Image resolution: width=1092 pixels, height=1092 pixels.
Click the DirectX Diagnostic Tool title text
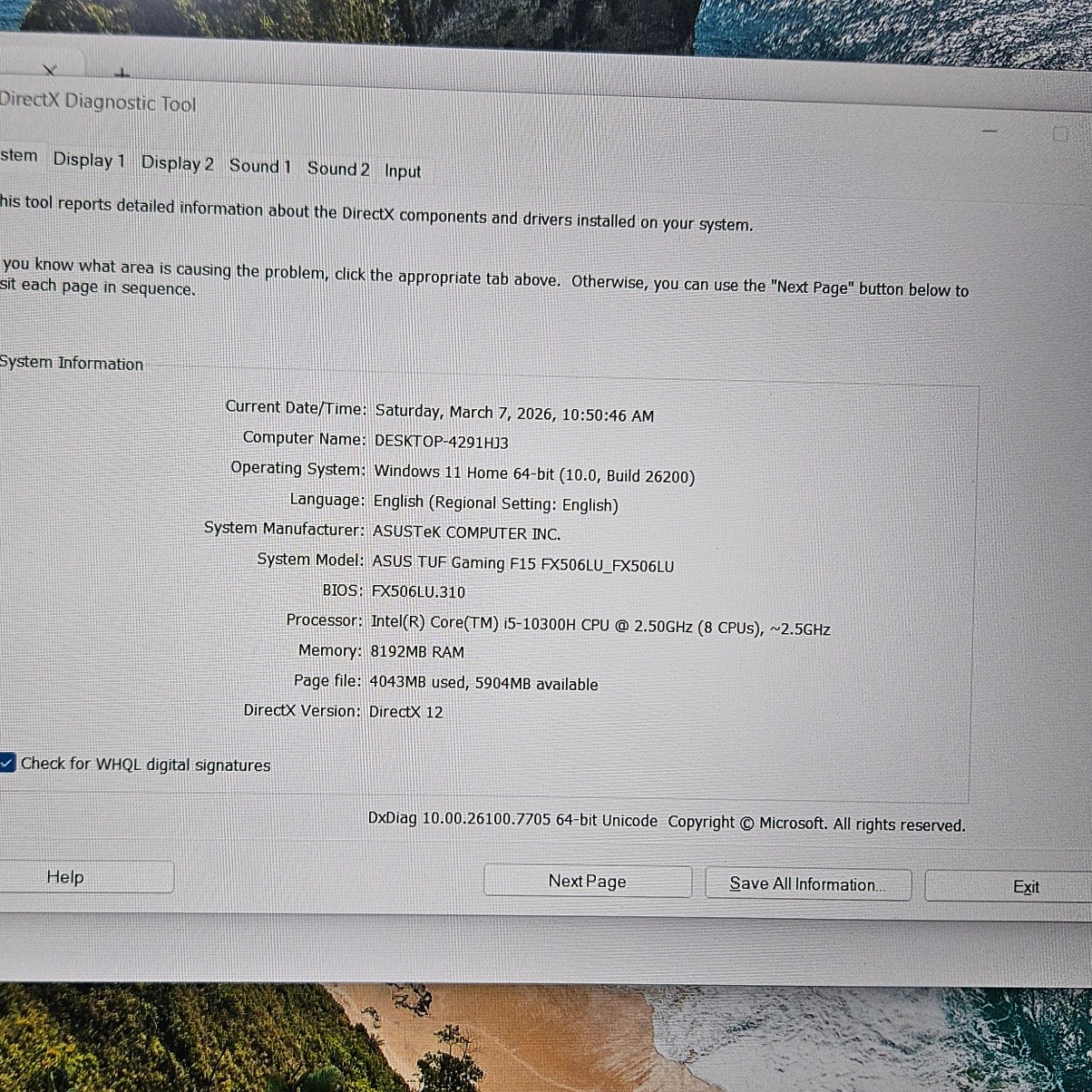(x=97, y=102)
